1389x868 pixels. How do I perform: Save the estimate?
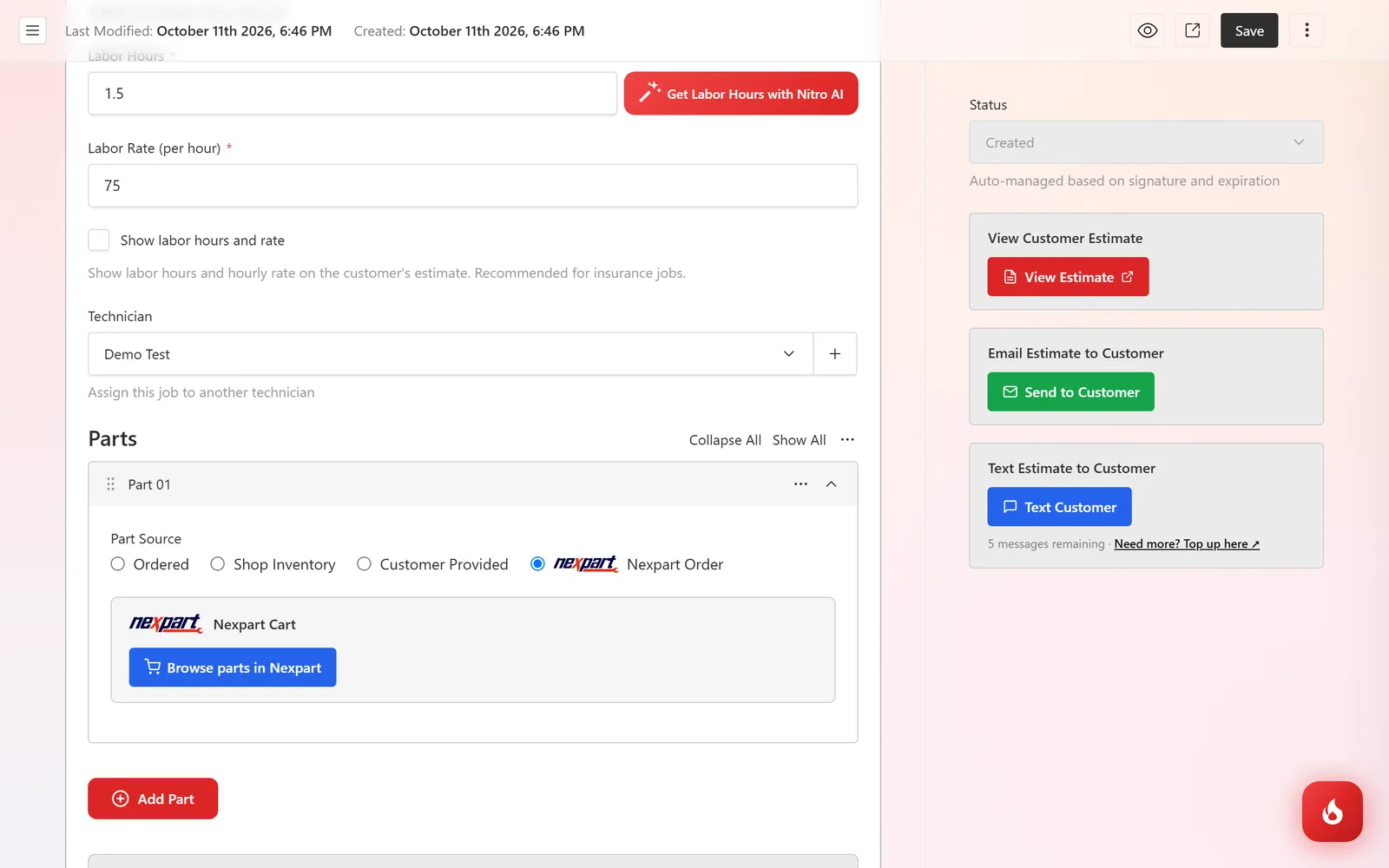coord(1249,30)
